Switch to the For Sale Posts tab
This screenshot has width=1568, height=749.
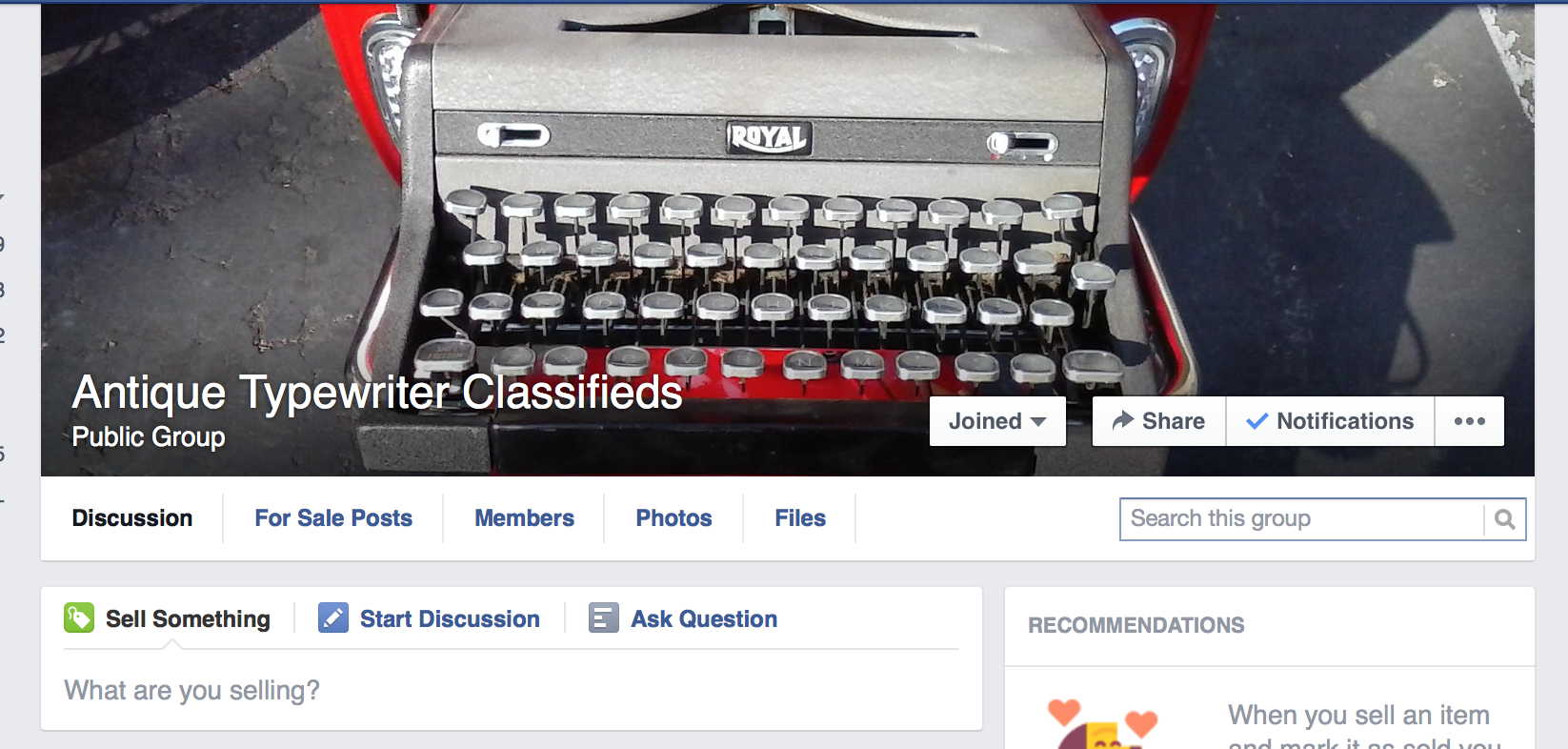pyautogui.click(x=333, y=518)
